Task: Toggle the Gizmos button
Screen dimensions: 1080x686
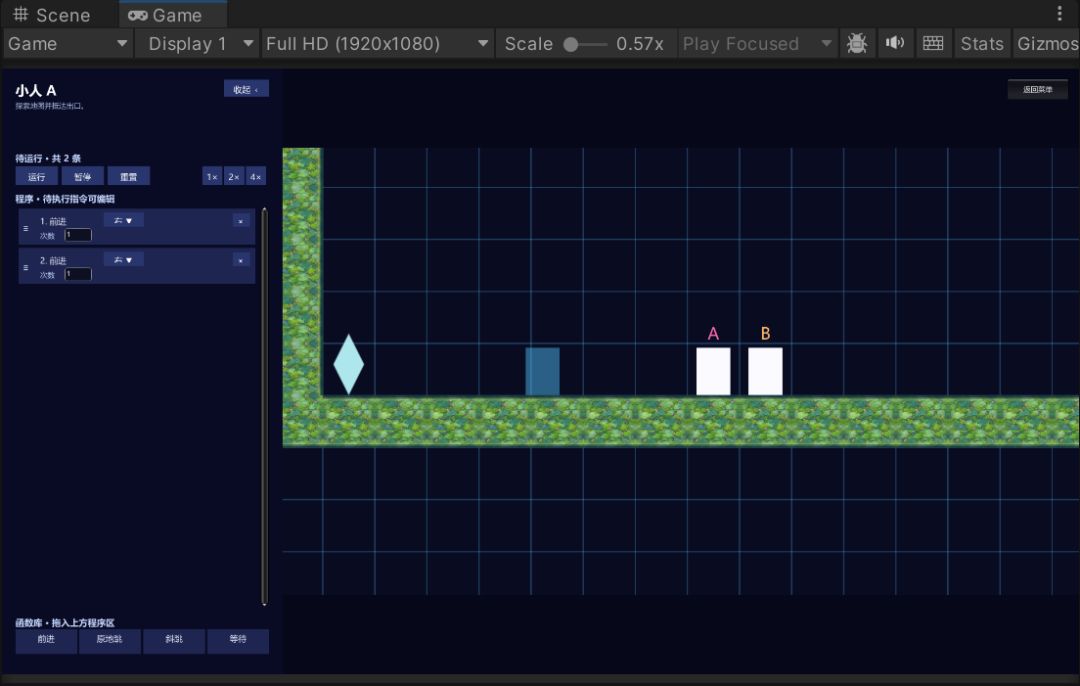Action: click(x=1046, y=43)
